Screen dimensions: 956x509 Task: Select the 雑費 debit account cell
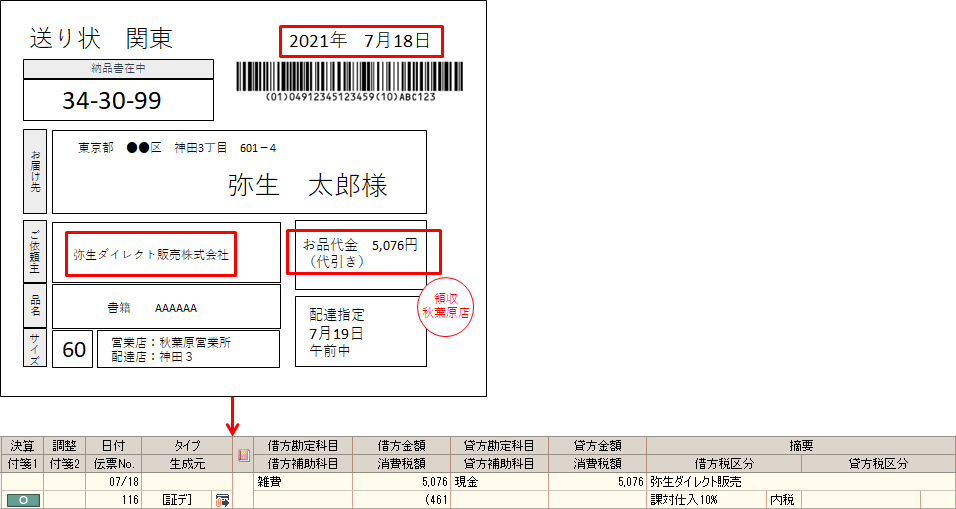coord(302,481)
